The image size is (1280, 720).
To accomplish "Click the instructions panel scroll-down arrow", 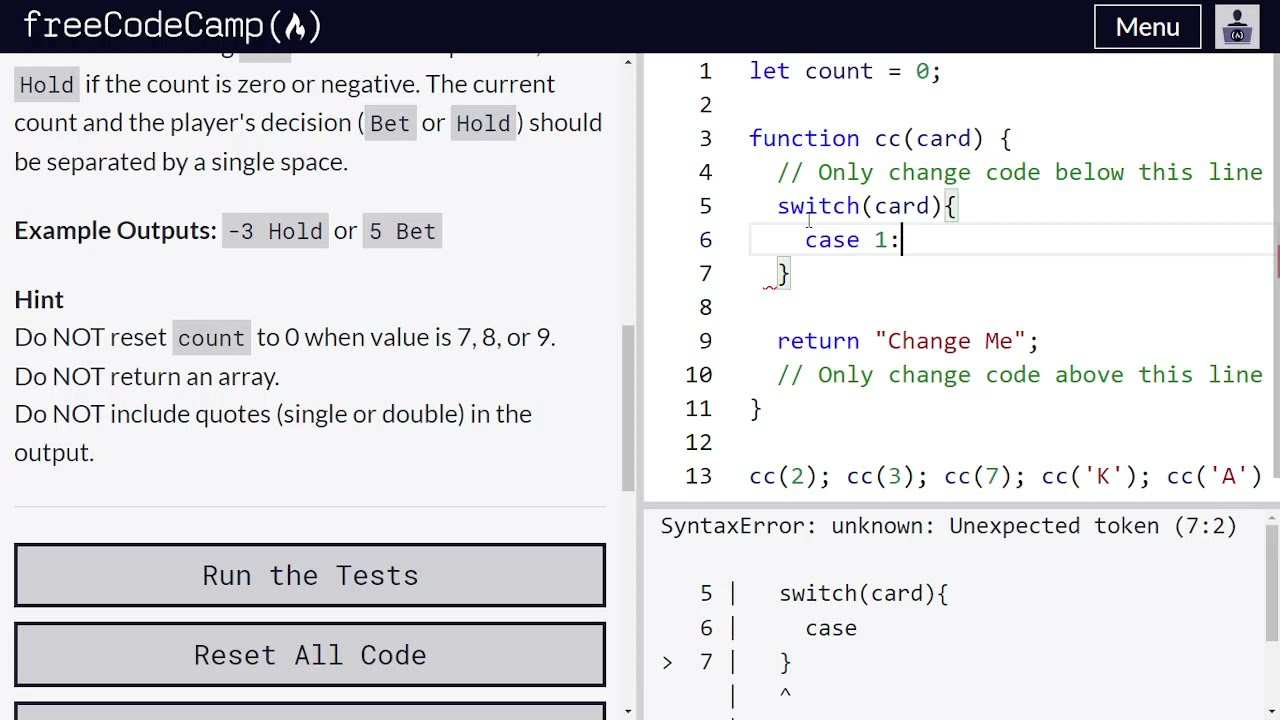I will pyautogui.click(x=628, y=710).
